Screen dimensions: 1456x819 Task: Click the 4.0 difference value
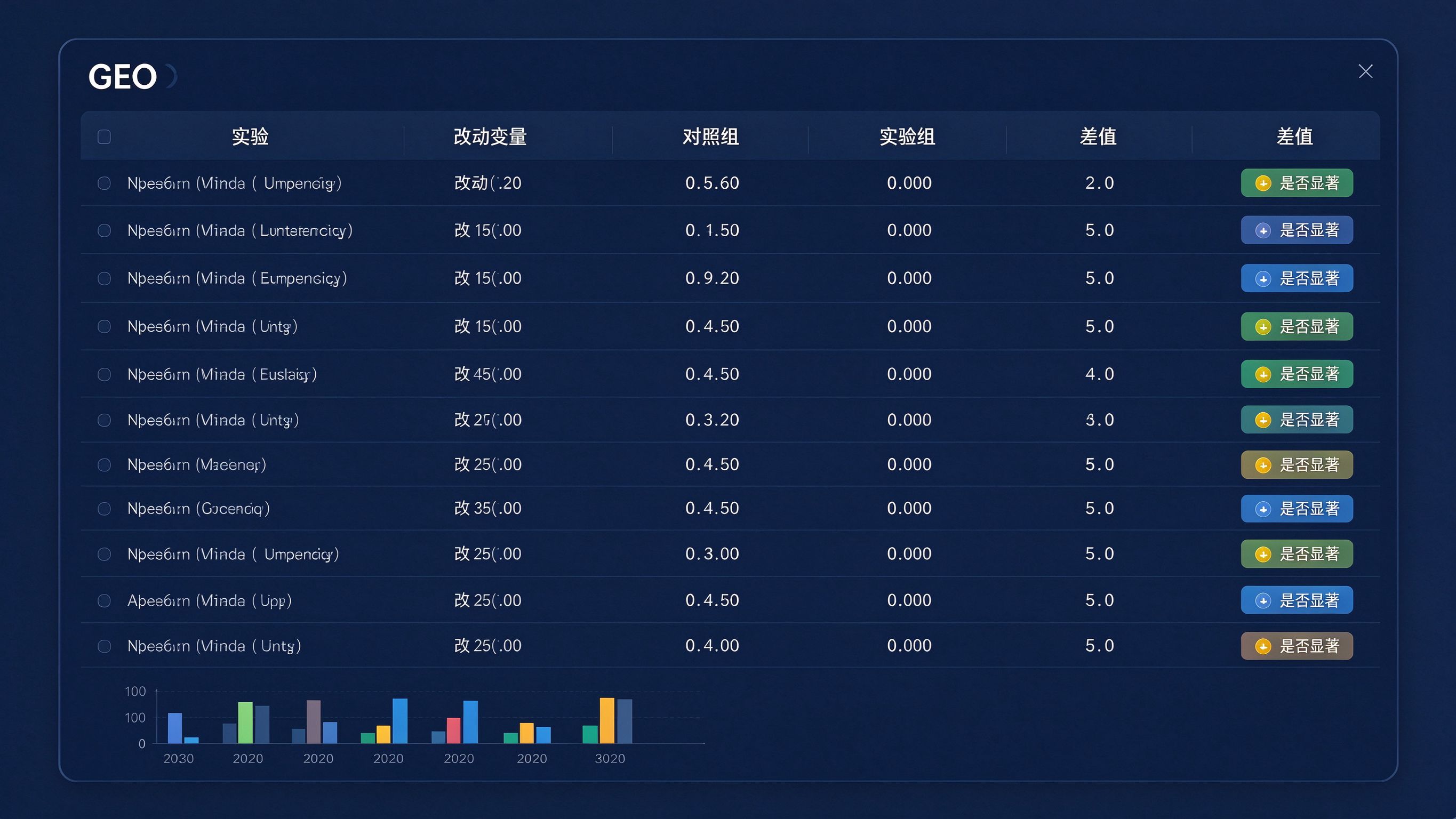(x=1099, y=374)
